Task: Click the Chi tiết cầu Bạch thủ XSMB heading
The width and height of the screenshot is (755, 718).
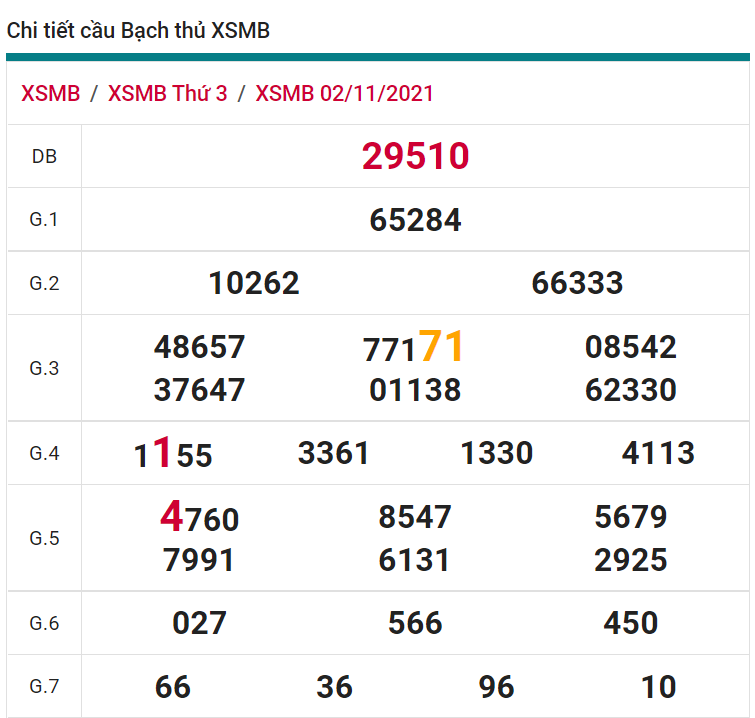Action: tap(138, 31)
